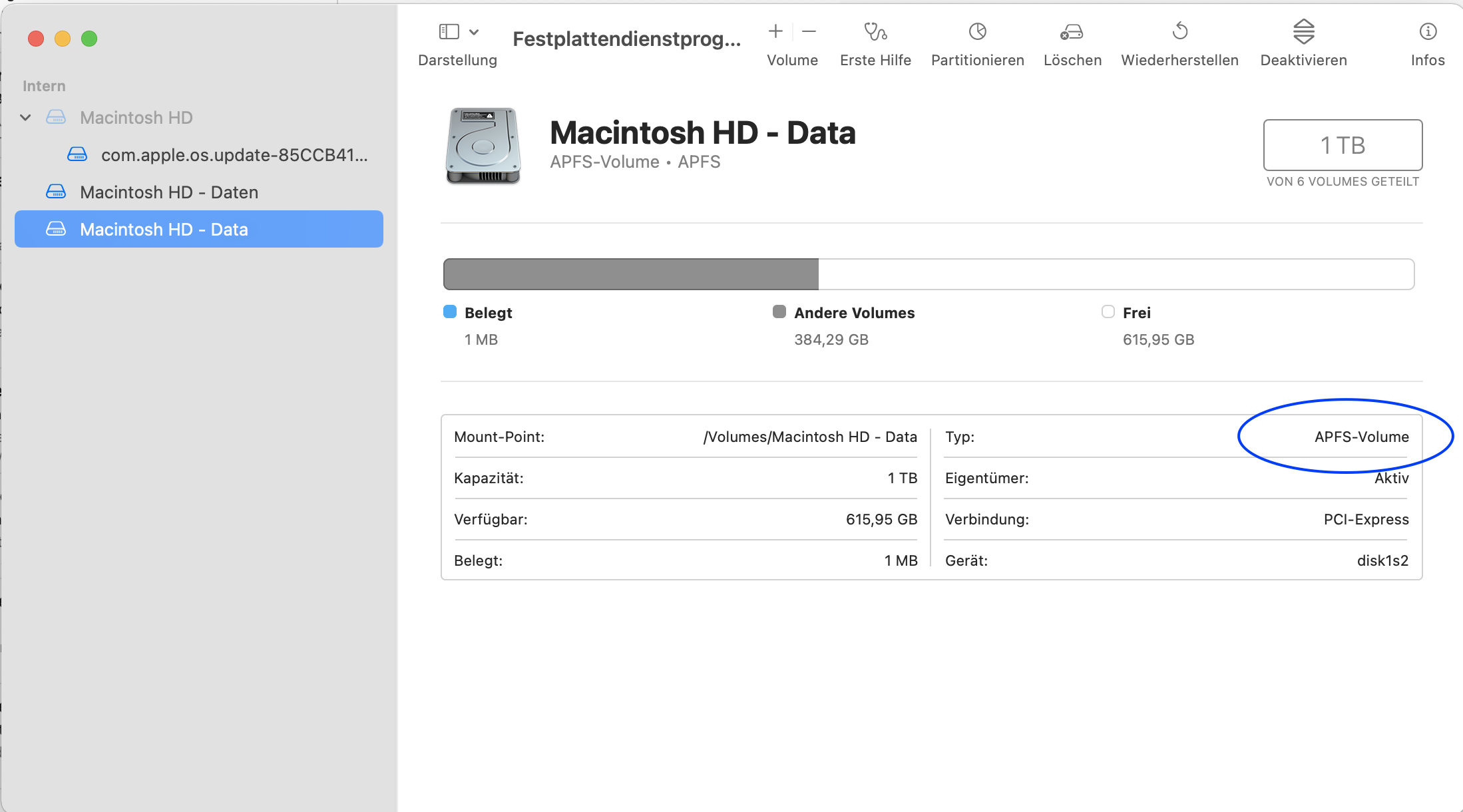Open the Partitionieren pie chart tool
Screen dimensions: 1463x812
977,31
